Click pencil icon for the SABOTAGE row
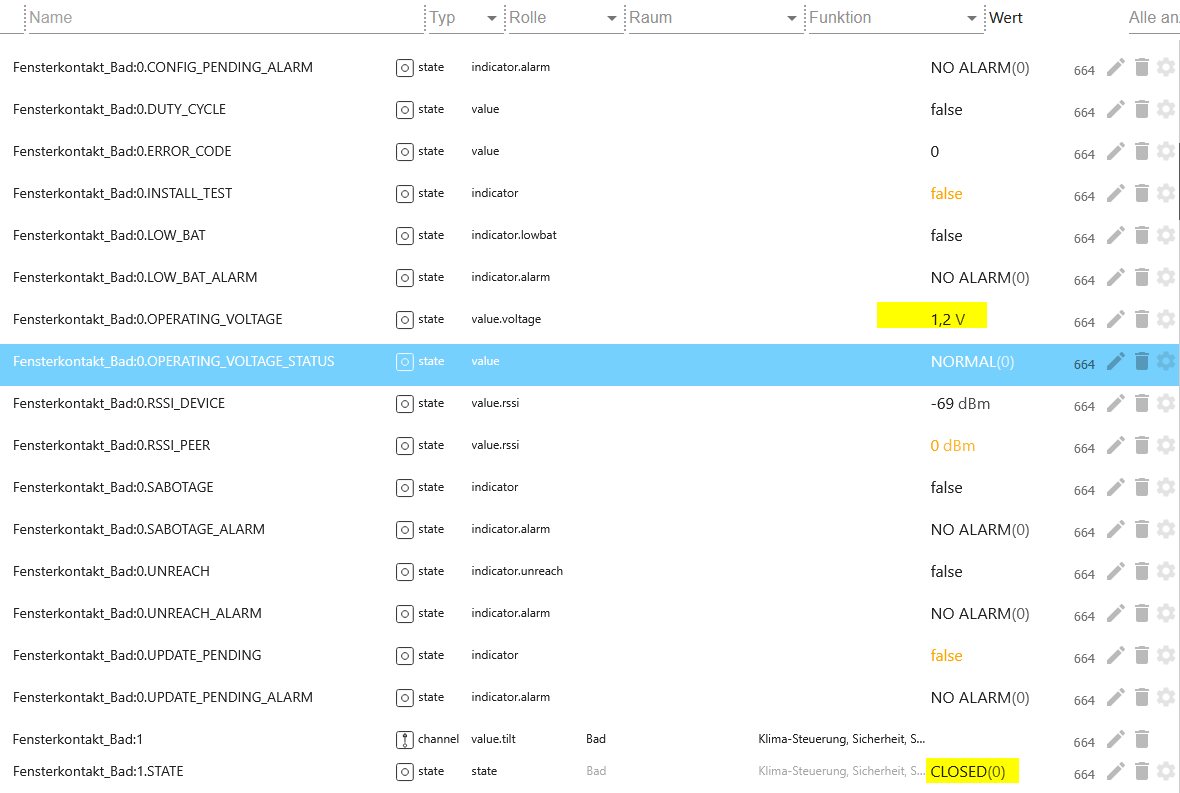This screenshot has width=1180, height=793. (1116, 487)
